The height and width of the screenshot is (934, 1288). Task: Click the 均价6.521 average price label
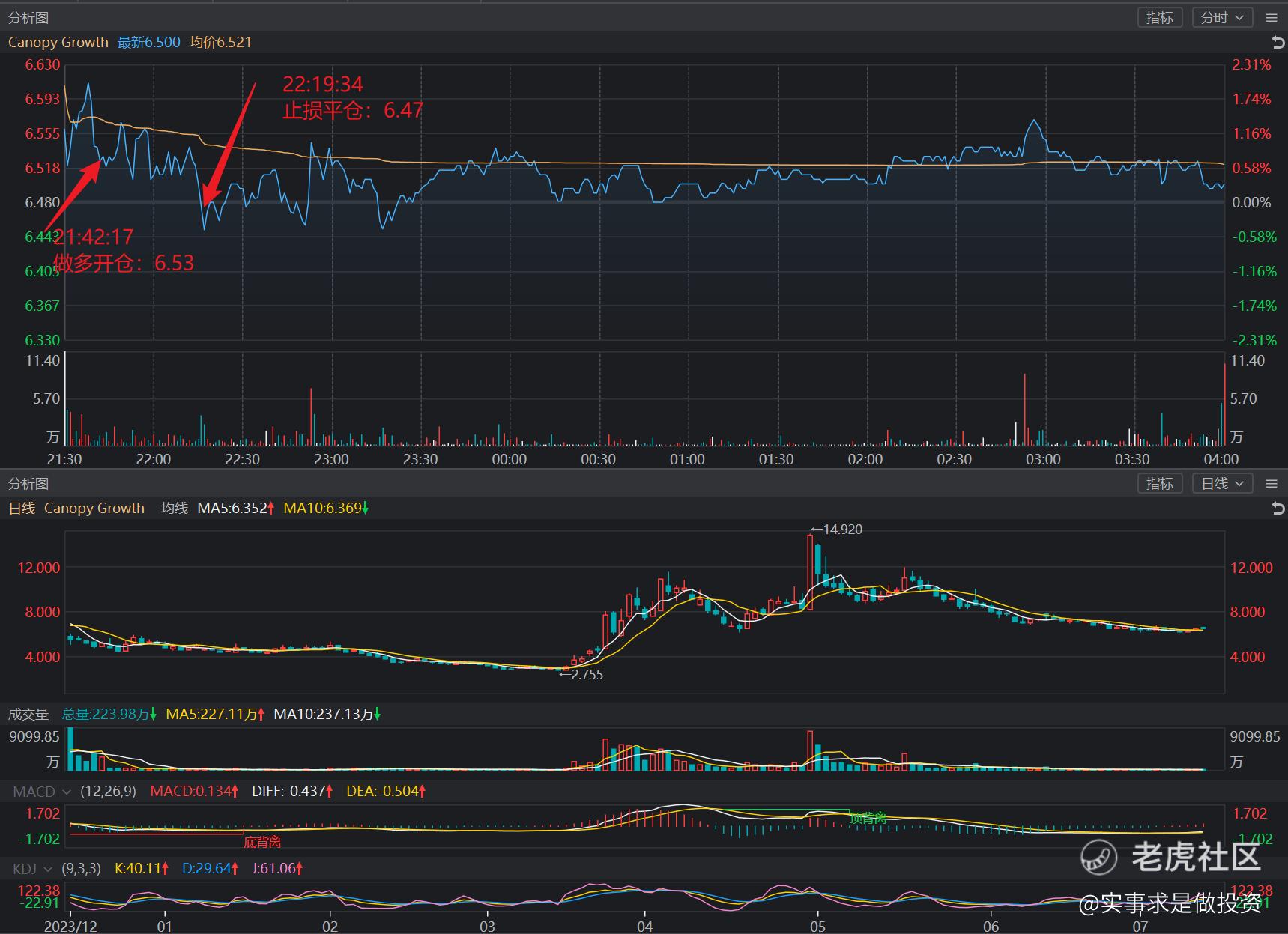click(x=220, y=43)
